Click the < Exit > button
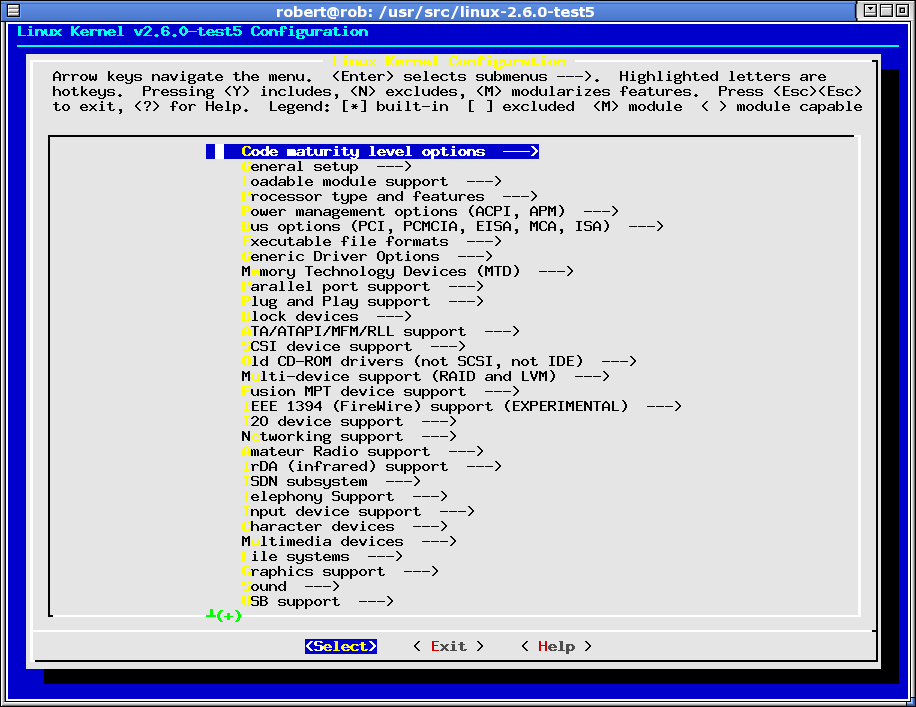 449,646
